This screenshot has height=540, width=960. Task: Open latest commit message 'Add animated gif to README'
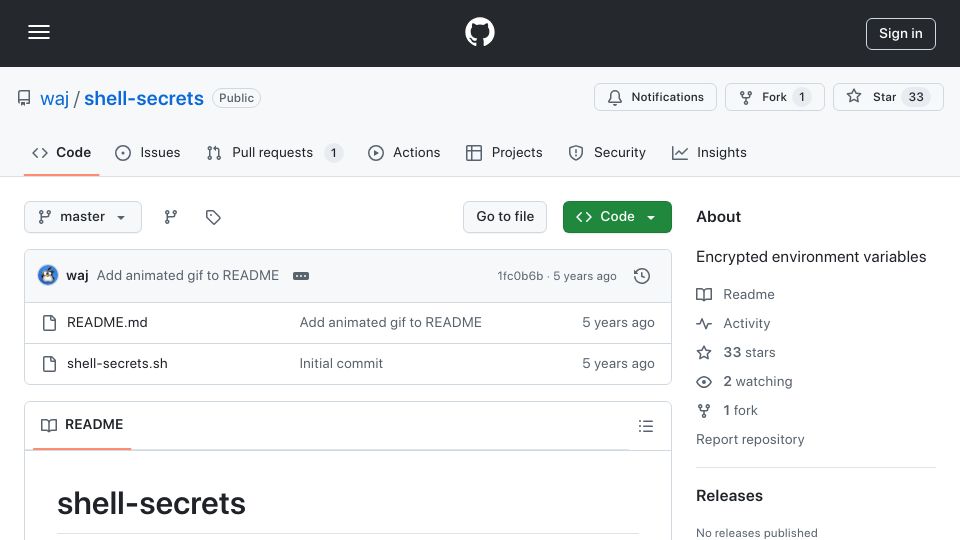click(x=188, y=276)
